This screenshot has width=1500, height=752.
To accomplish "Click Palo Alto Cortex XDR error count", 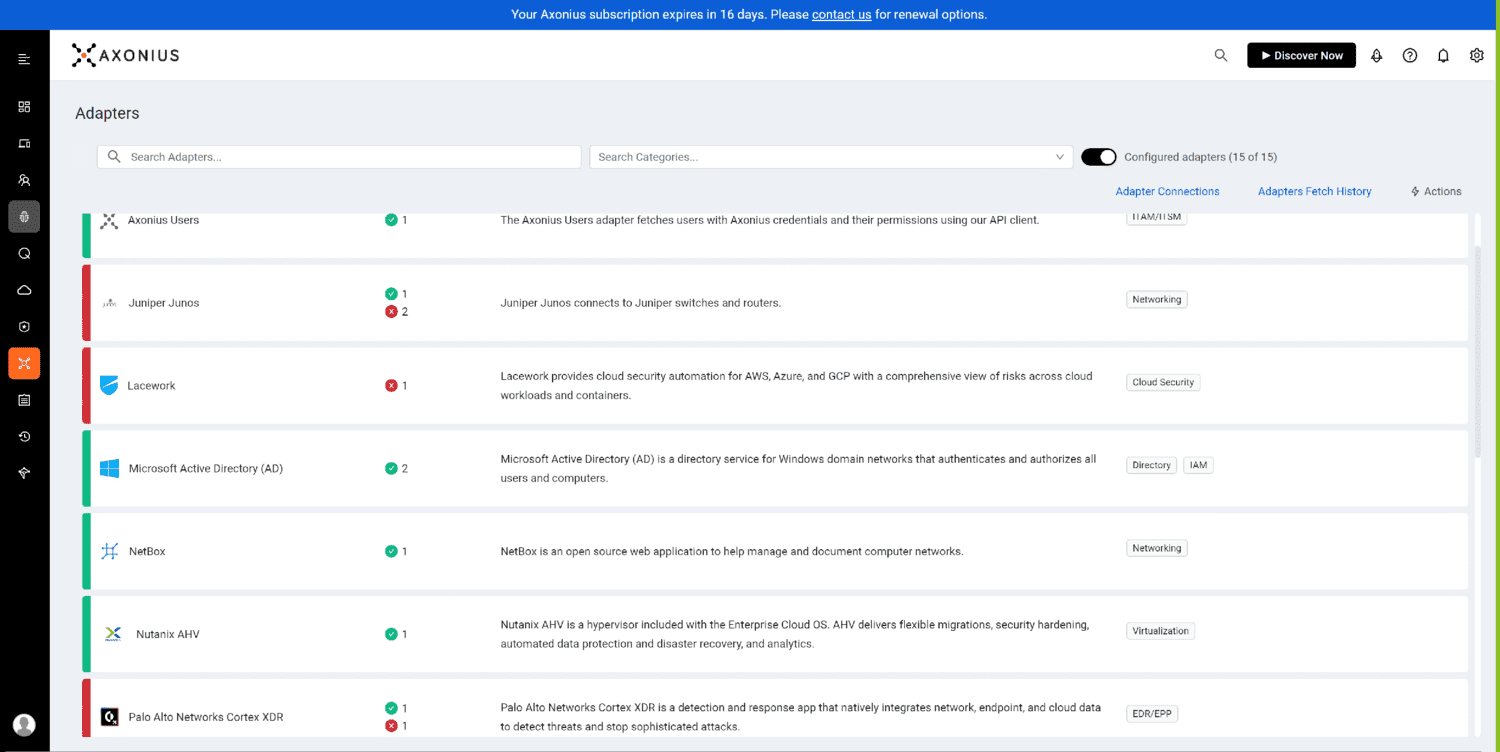I will click(397, 726).
